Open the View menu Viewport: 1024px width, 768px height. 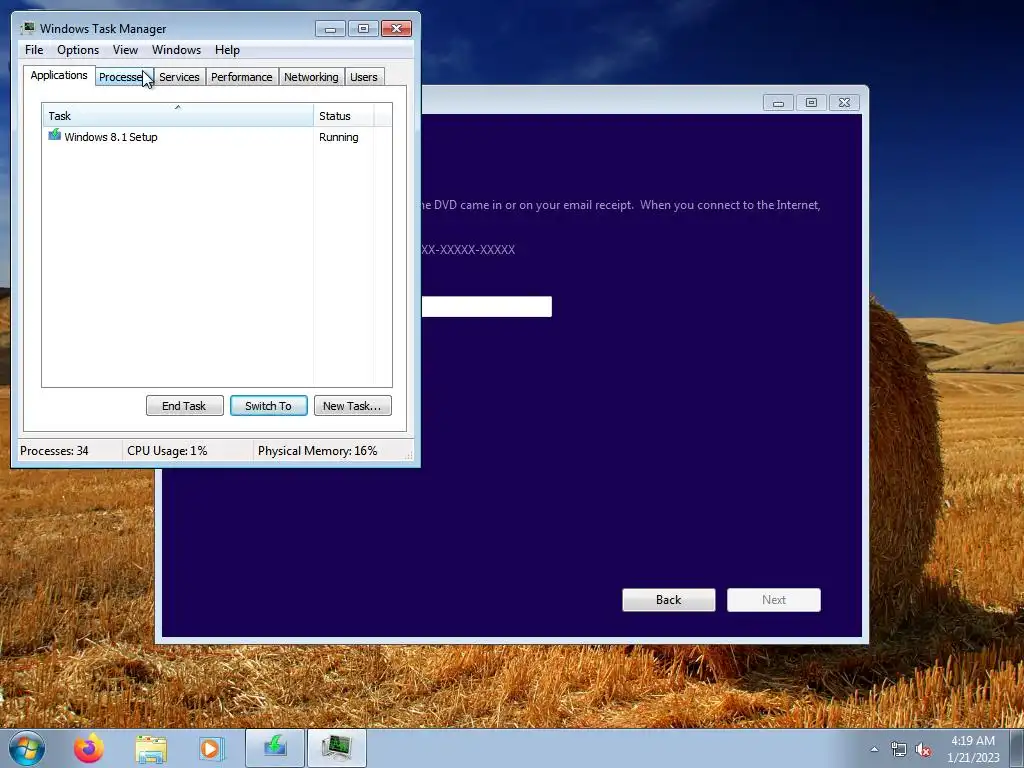pyautogui.click(x=125, y=50)
